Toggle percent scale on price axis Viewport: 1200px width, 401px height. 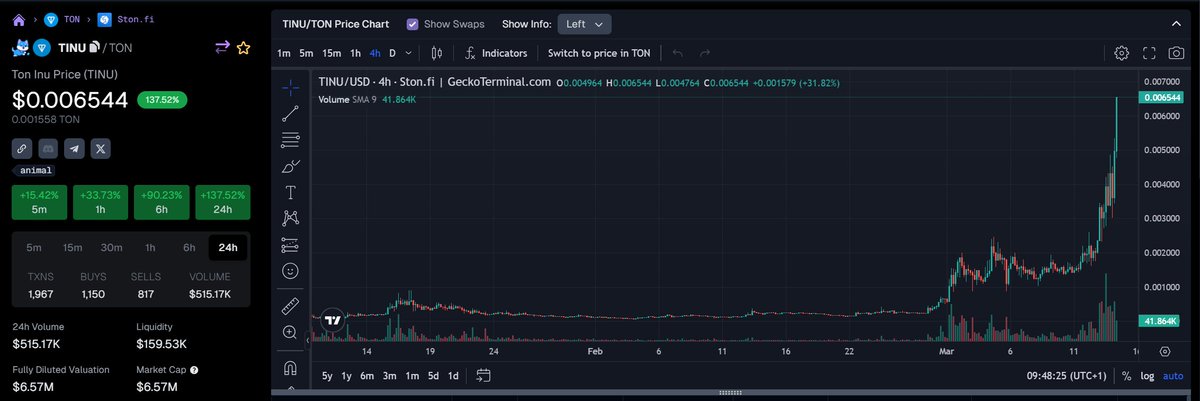tap(1127, 376)
